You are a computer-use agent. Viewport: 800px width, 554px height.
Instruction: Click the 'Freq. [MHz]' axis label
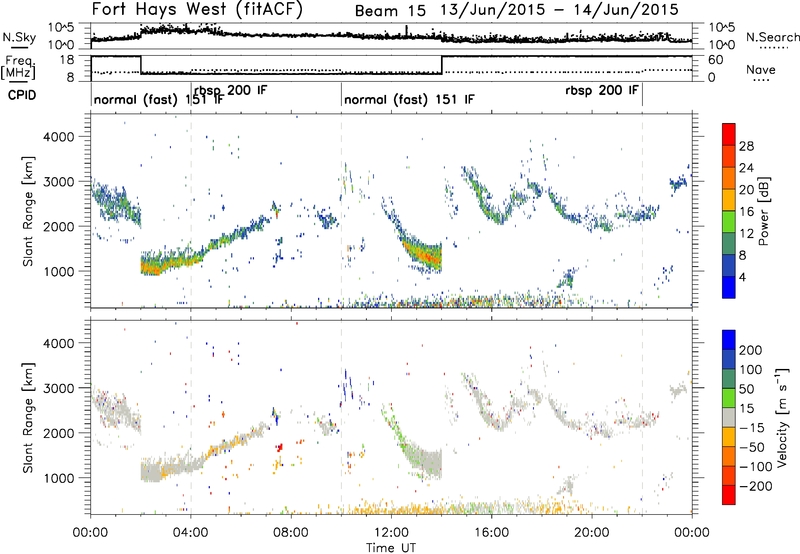tap(18, 67)
